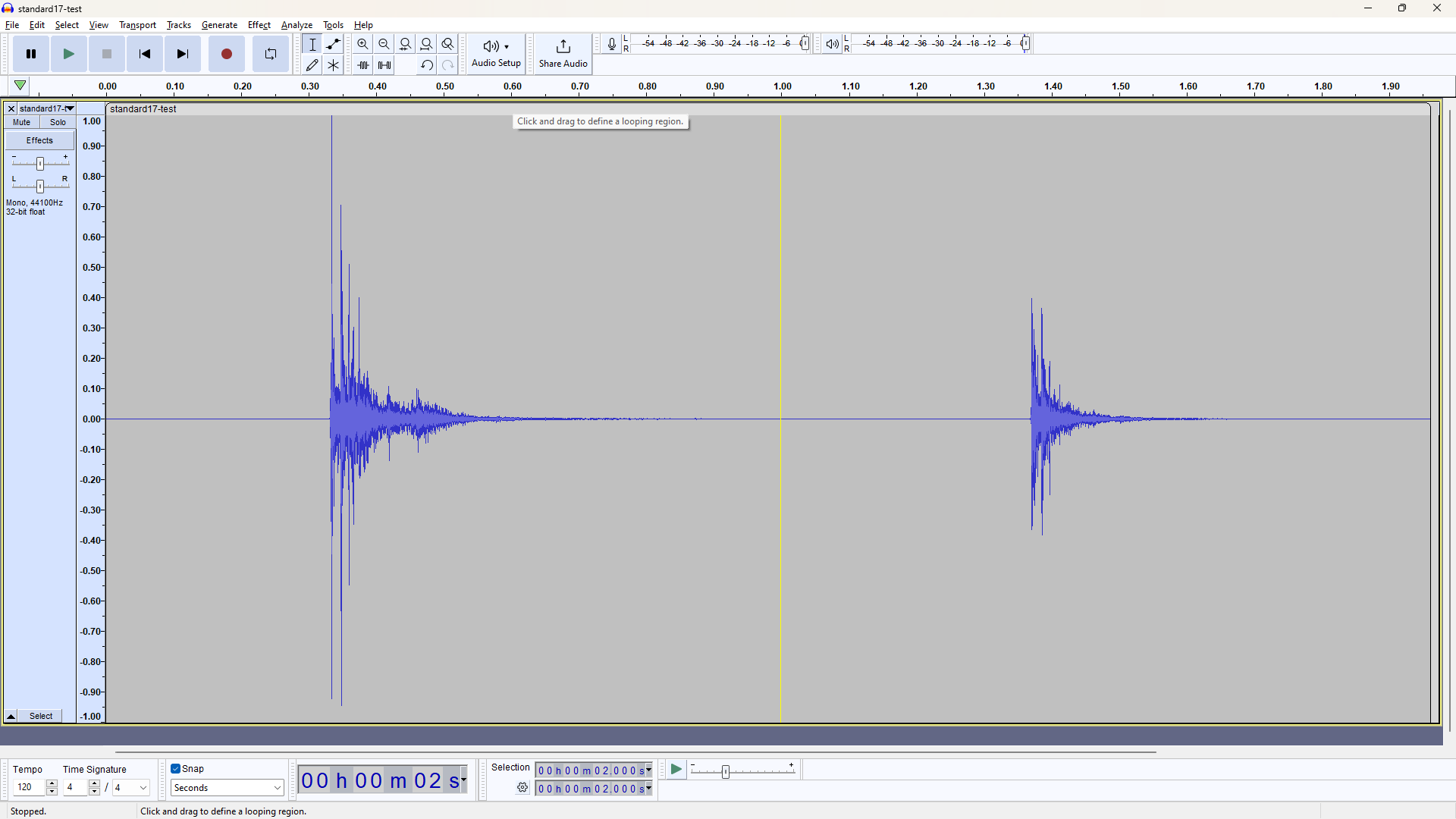Skip to end of track
Image resolution: width=1456 pixels, height=819 pixels.
pyautogui.click(x=183, y=54)
